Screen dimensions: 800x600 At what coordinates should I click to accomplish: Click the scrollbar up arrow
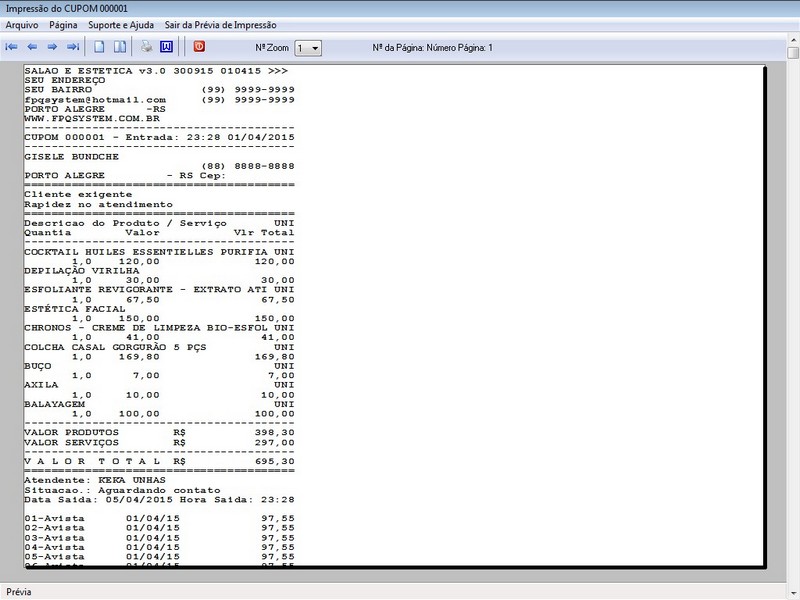[x=793, y=39]
